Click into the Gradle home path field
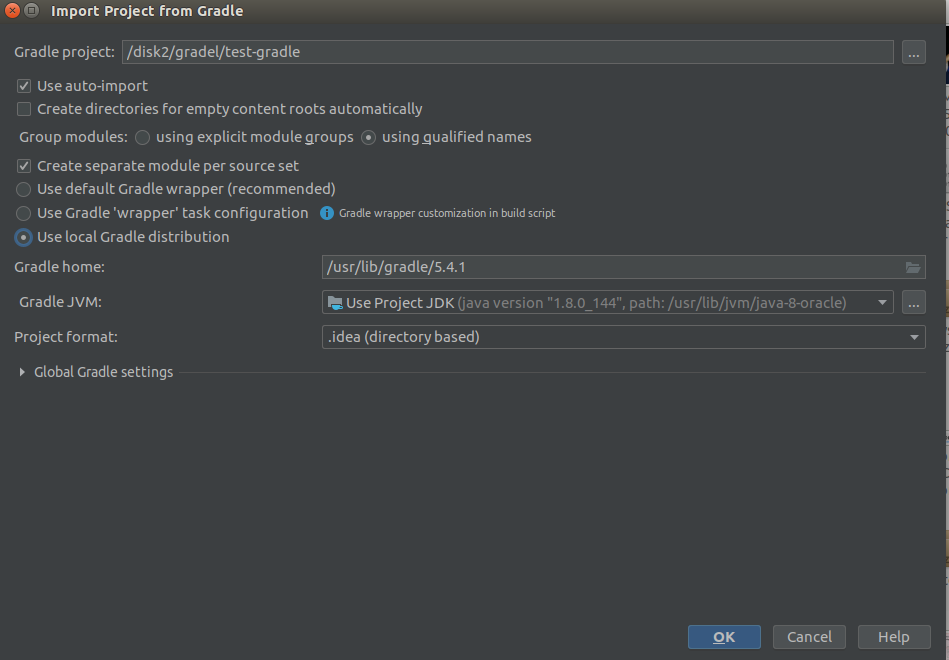The image size is (949, 660). point(612,267)
